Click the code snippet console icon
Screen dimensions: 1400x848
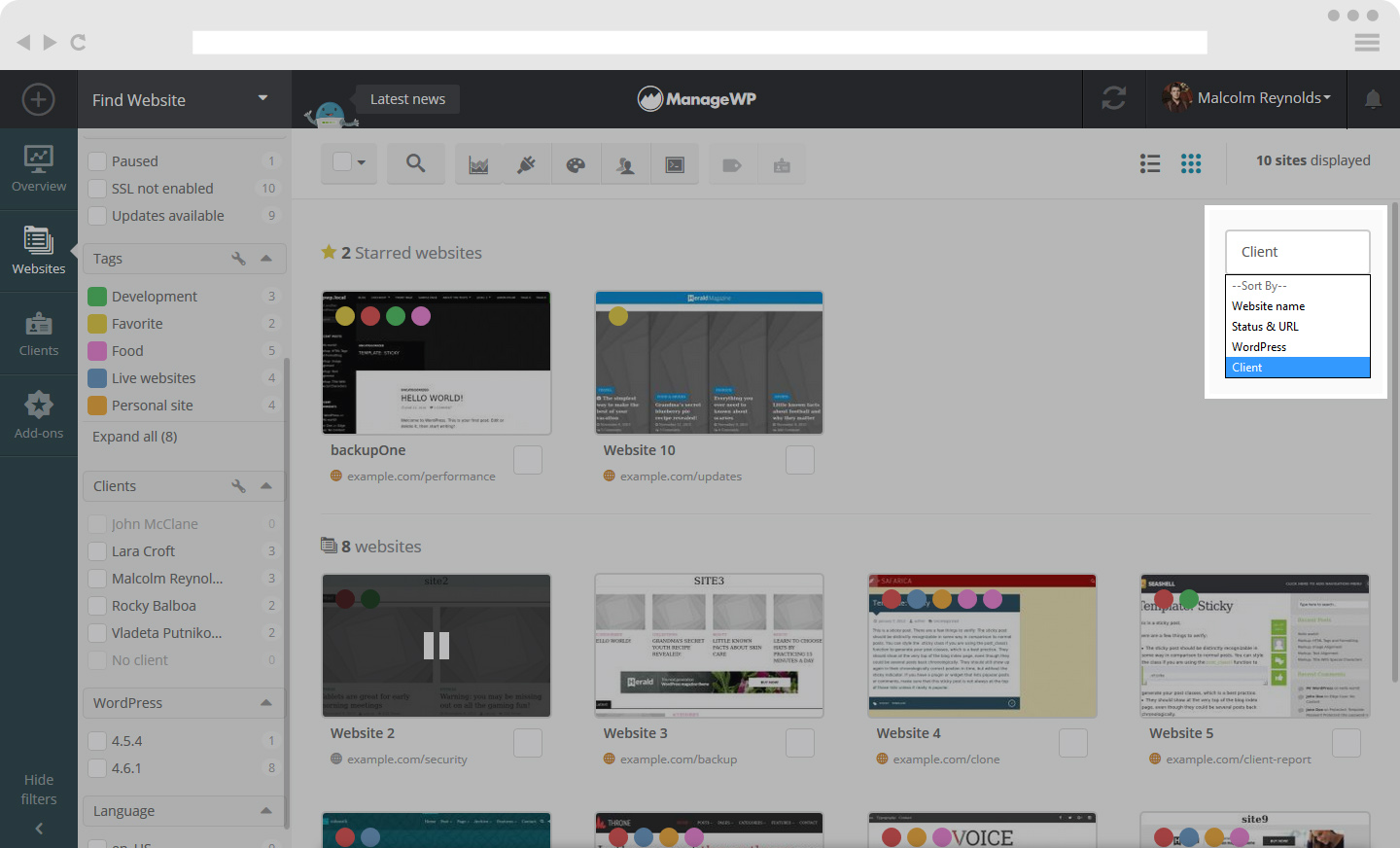[x=675, y=165]
